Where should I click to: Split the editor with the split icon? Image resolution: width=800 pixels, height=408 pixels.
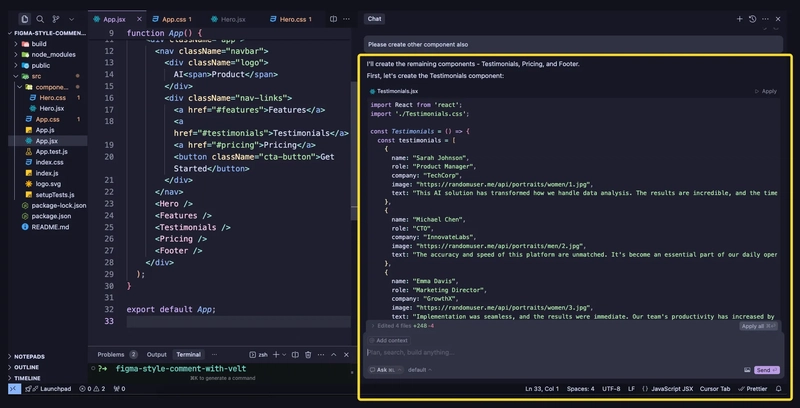click(333, 19)
